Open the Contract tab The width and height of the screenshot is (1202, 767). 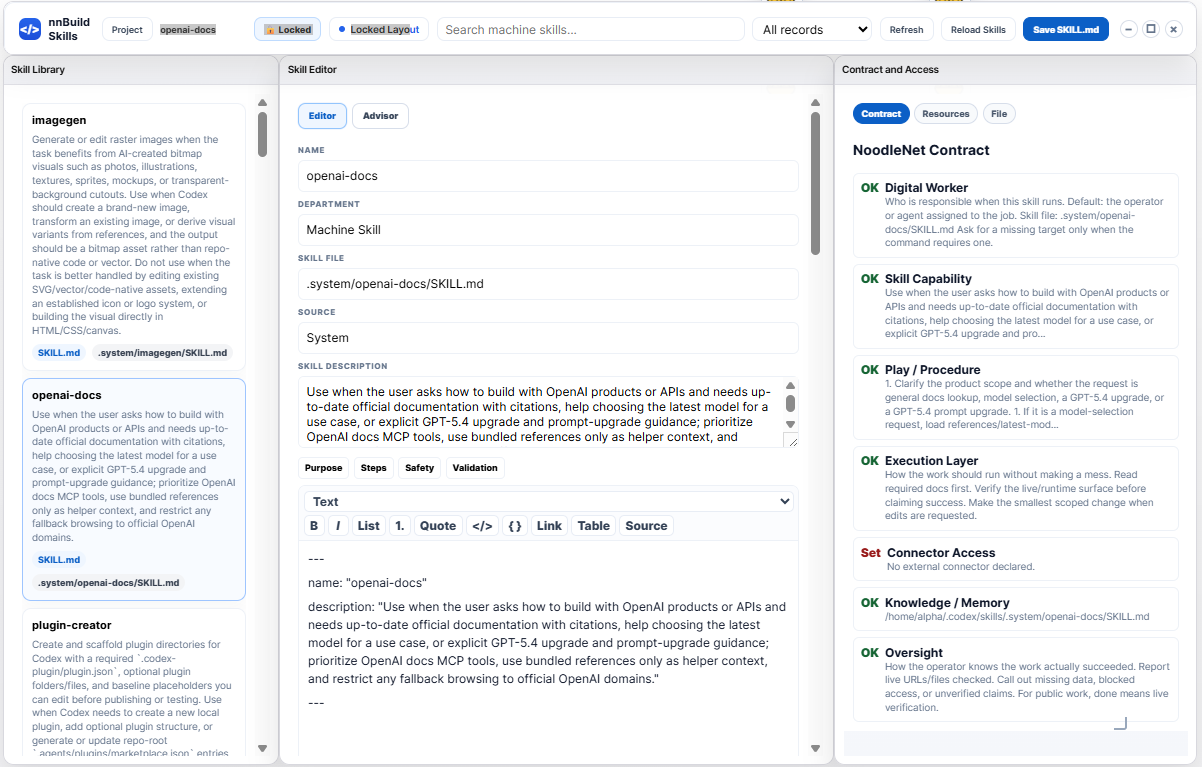click(x=881, y=114)
